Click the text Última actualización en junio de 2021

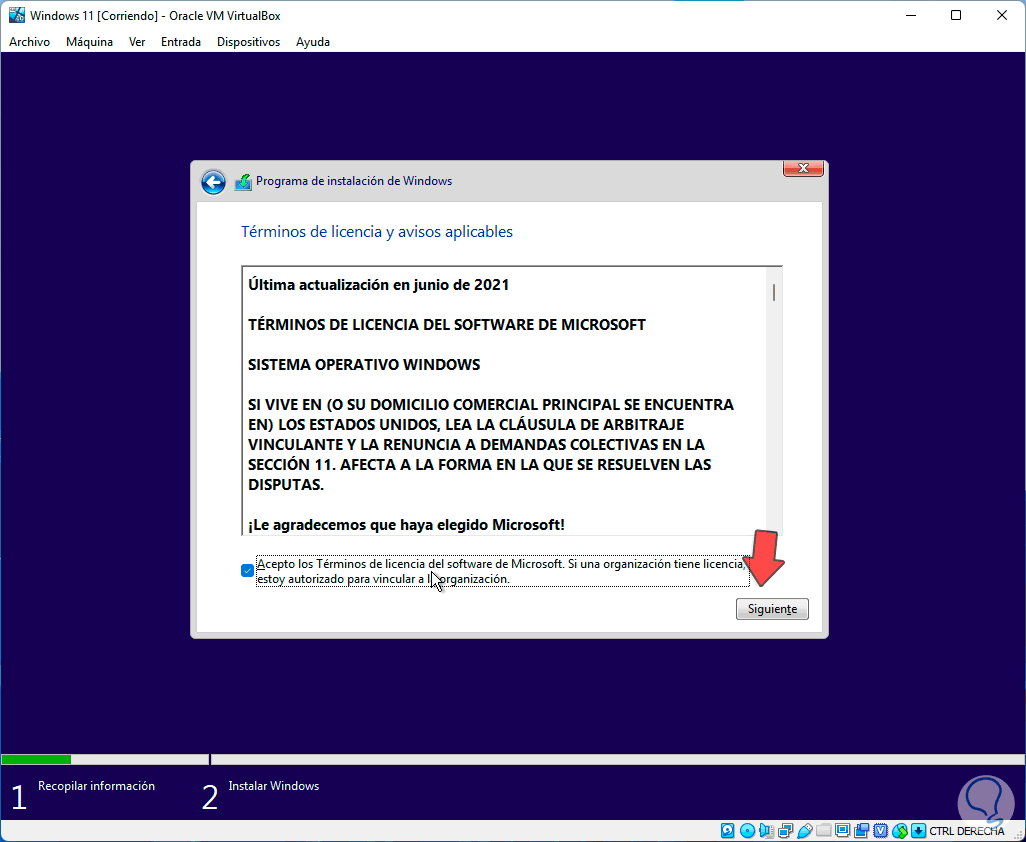point(378,285)
